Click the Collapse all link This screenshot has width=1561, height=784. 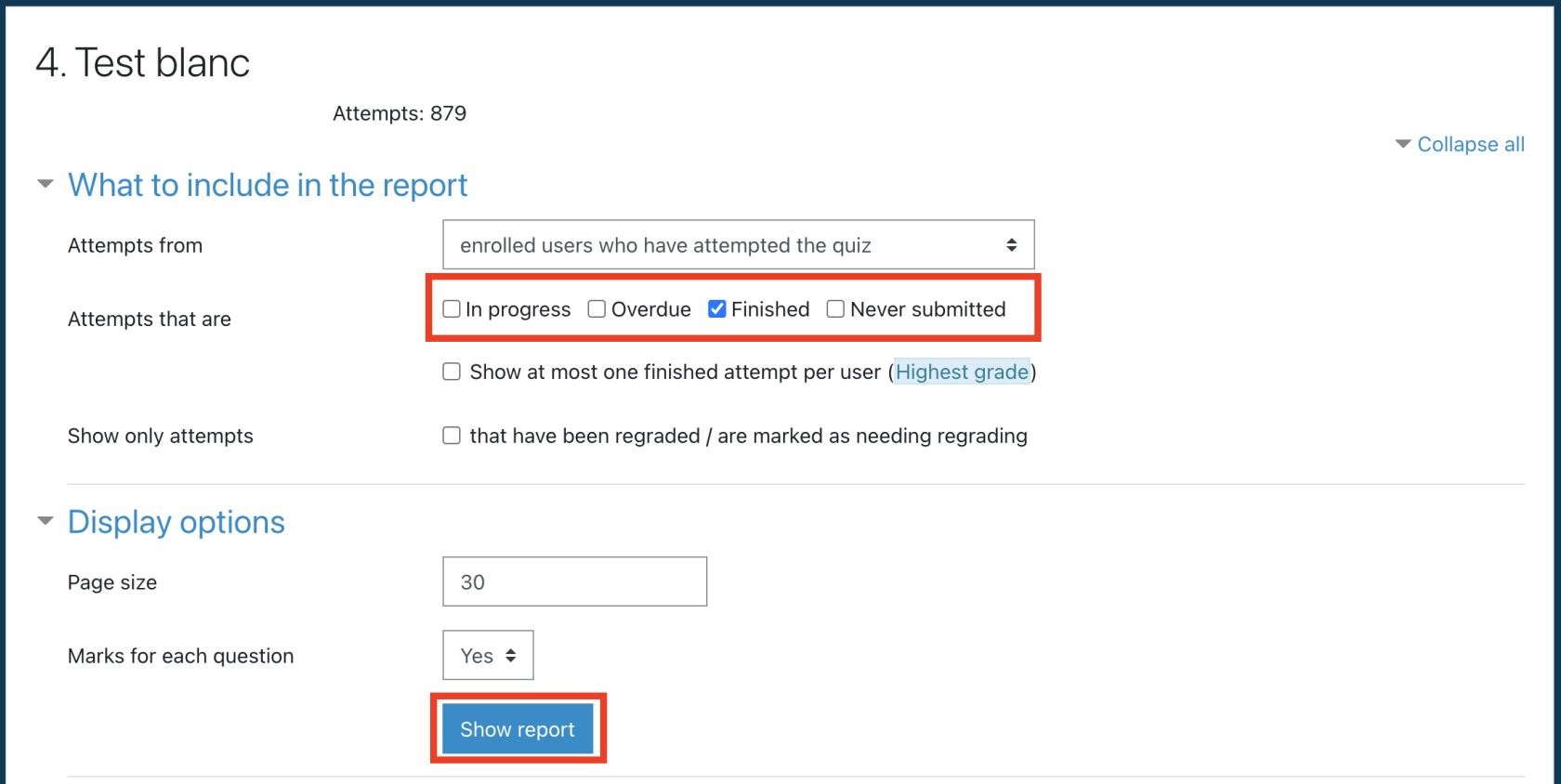coord(1470,144)
